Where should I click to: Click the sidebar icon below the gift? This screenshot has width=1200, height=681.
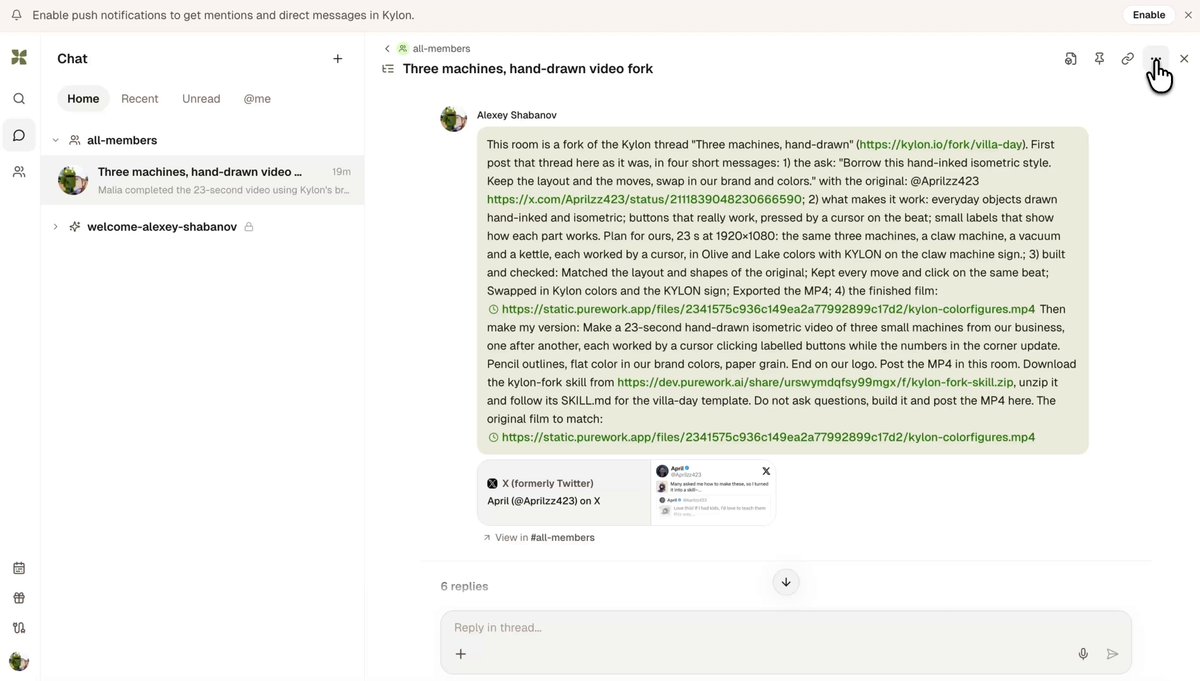[19, 628]
